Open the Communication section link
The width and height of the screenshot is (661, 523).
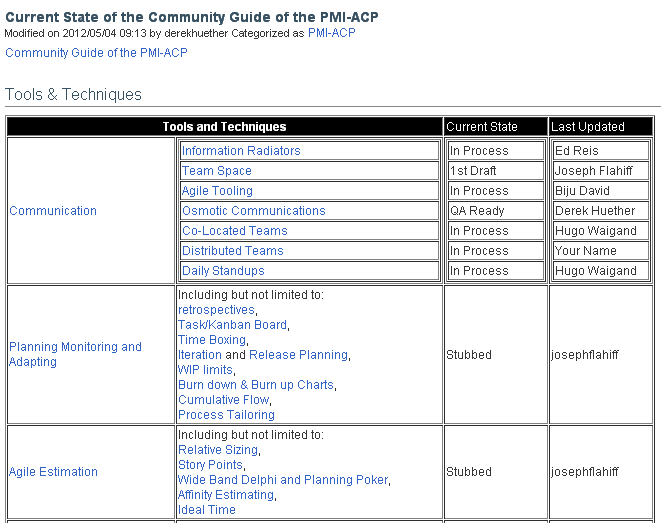53,211
